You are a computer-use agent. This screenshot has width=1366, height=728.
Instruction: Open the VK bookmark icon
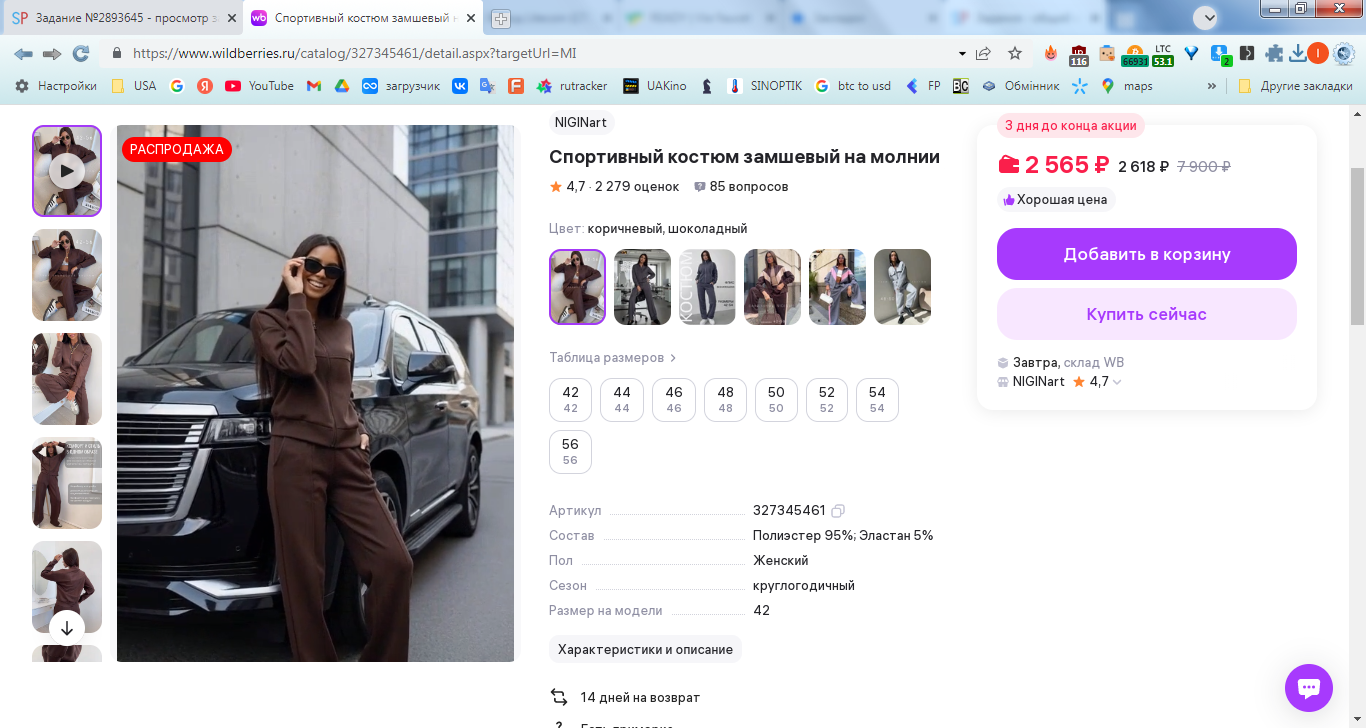pos(460,86)
